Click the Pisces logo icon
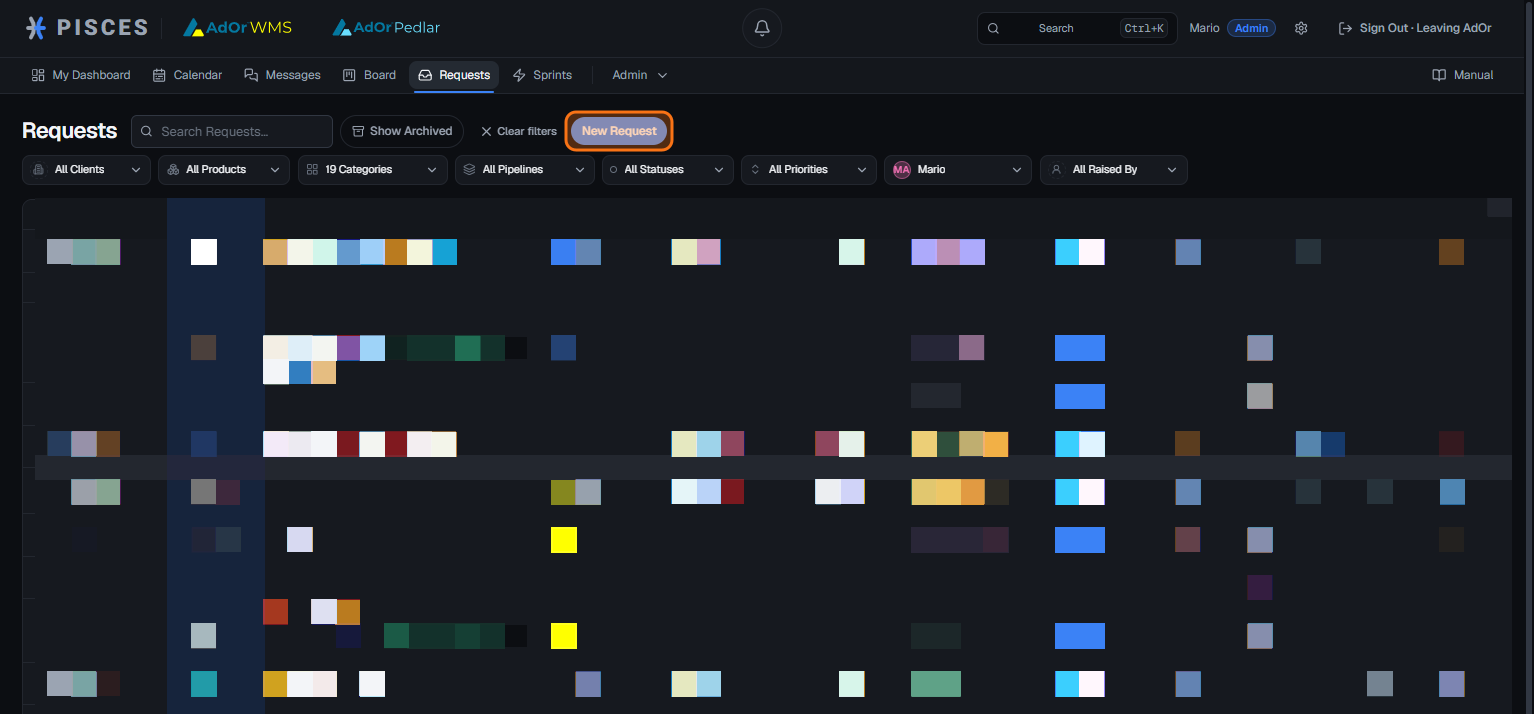Image resolution: width=1534 pixels, height=714 pixels. click(36, 28)
